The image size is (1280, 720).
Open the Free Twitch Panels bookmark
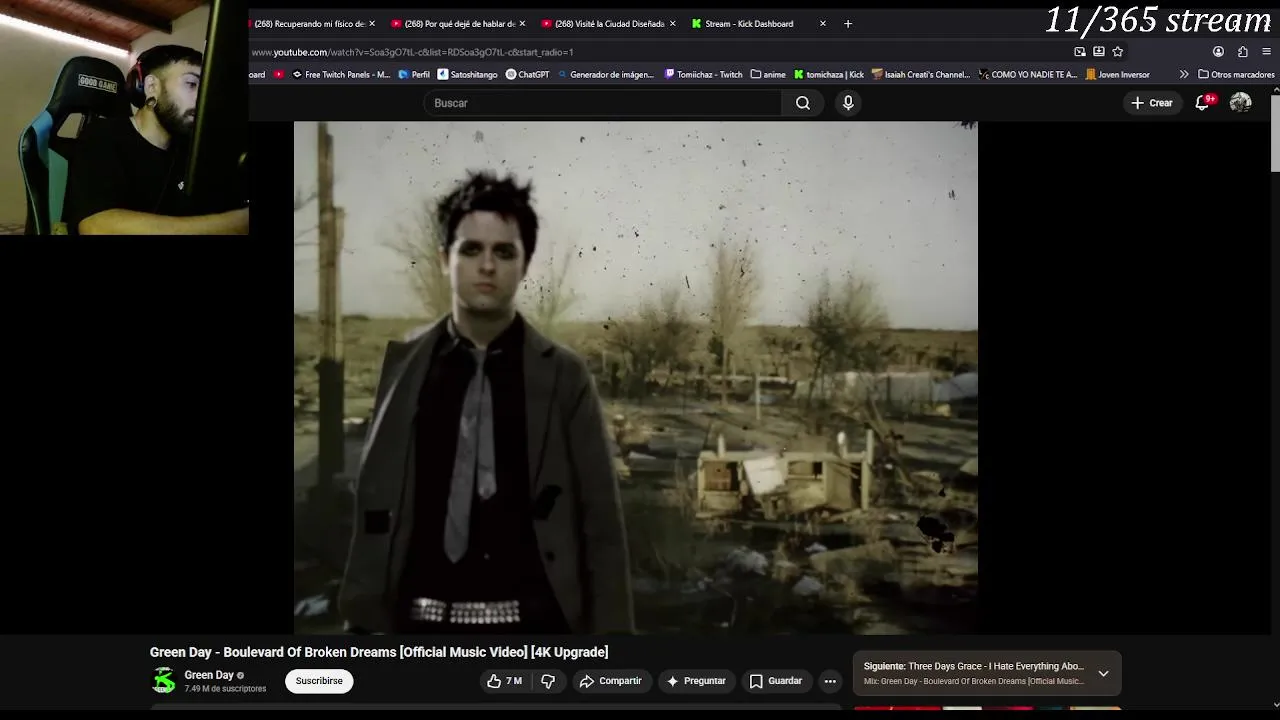[341, 74]
